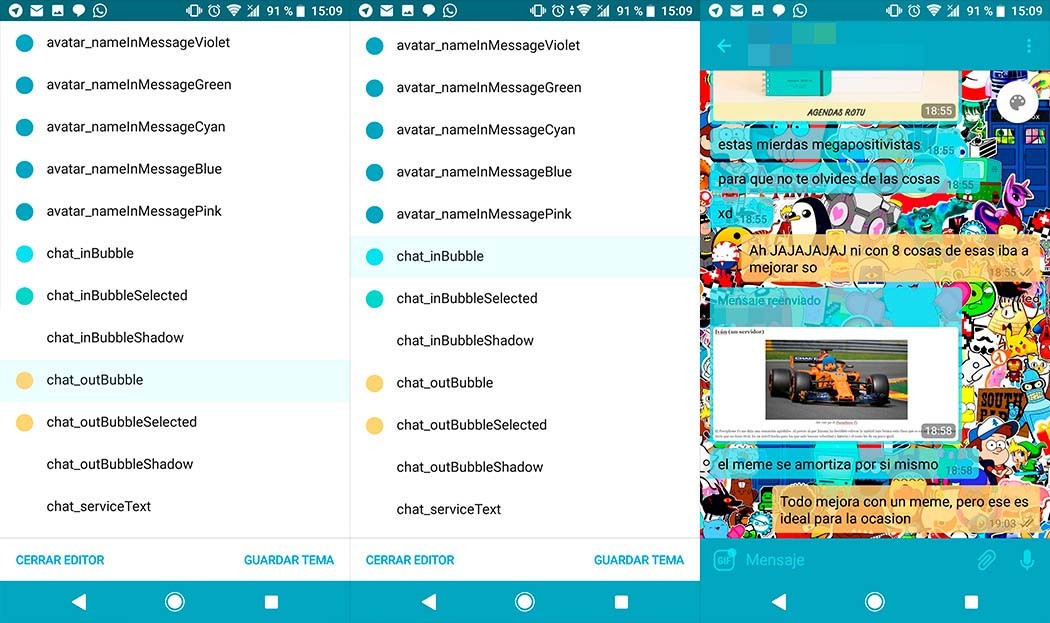Tap chat_inBubbleSelected swatch in middle screen
Screen dimensions: 1050x623
pyautogui.click(x=375, y=298)
